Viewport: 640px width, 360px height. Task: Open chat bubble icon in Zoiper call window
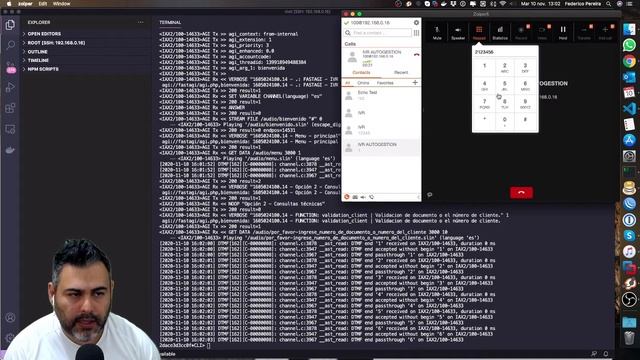[429, 195]
